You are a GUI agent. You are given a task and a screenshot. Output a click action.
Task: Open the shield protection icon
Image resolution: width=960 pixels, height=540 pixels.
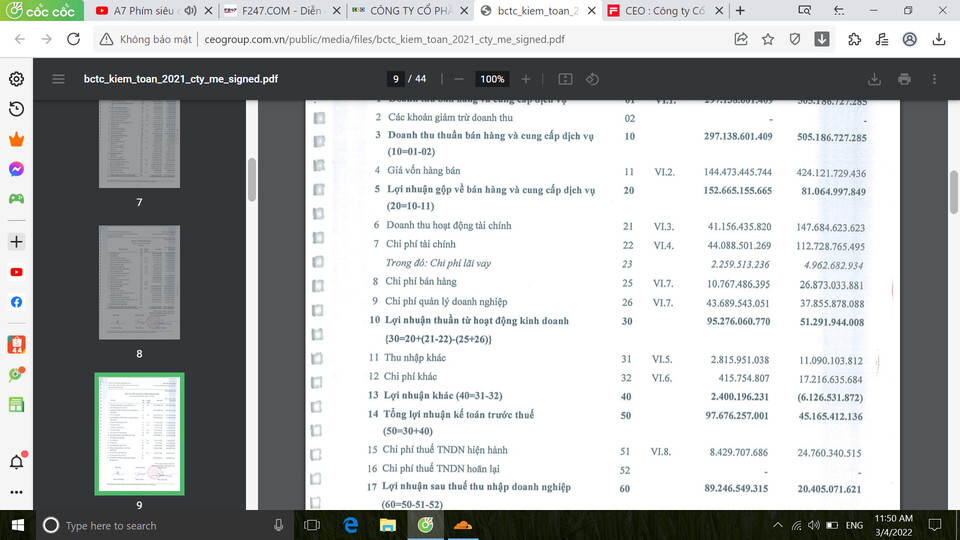coord(795,39)
